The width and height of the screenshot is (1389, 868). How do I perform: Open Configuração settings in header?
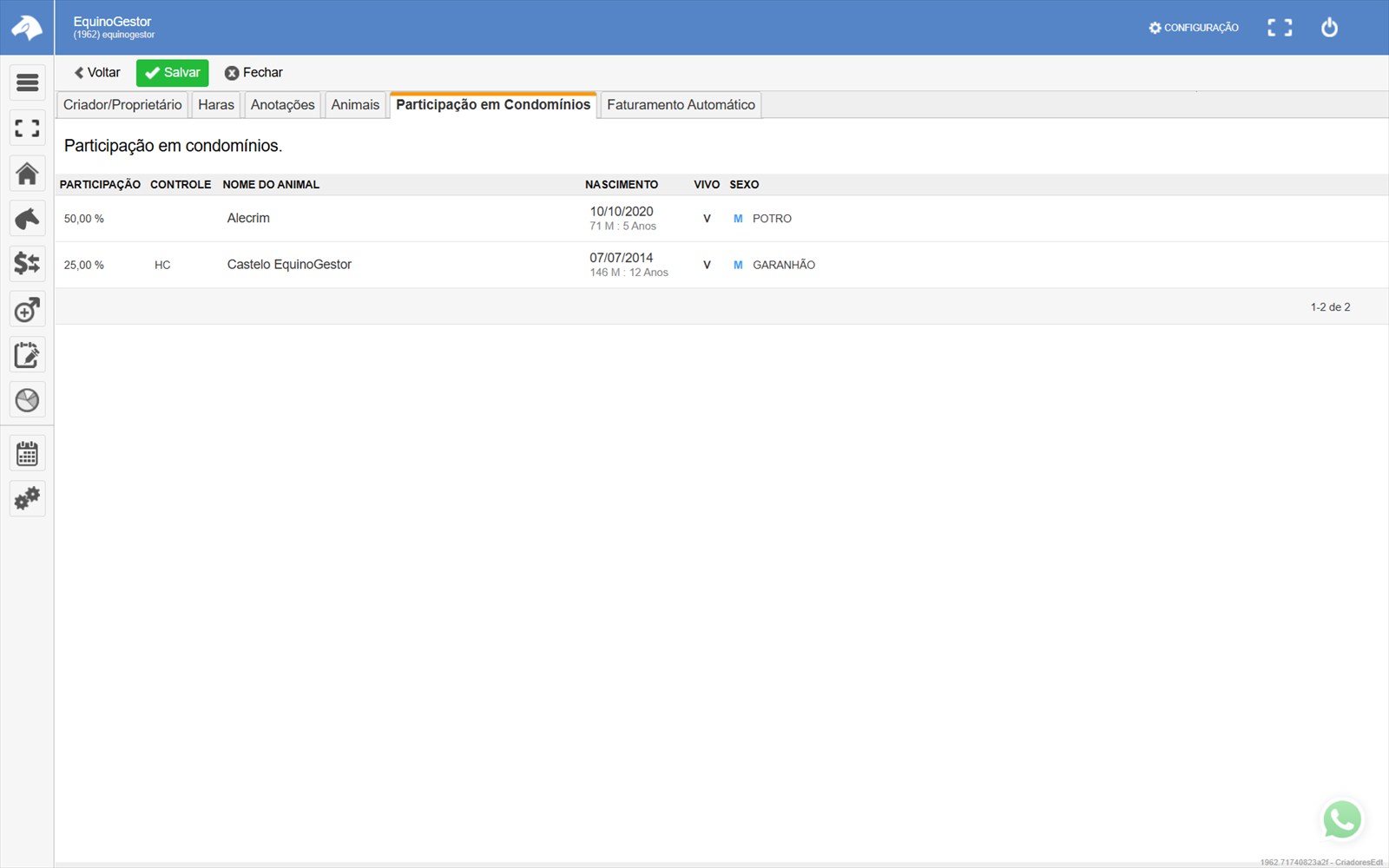[x=1194, y=28]
